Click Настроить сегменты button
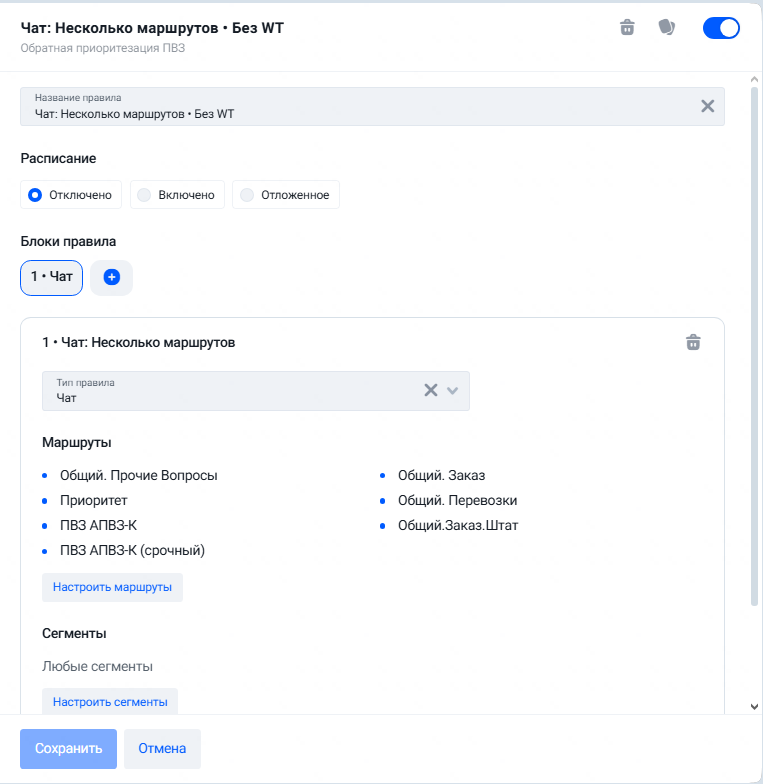 [x=110, y=702]
